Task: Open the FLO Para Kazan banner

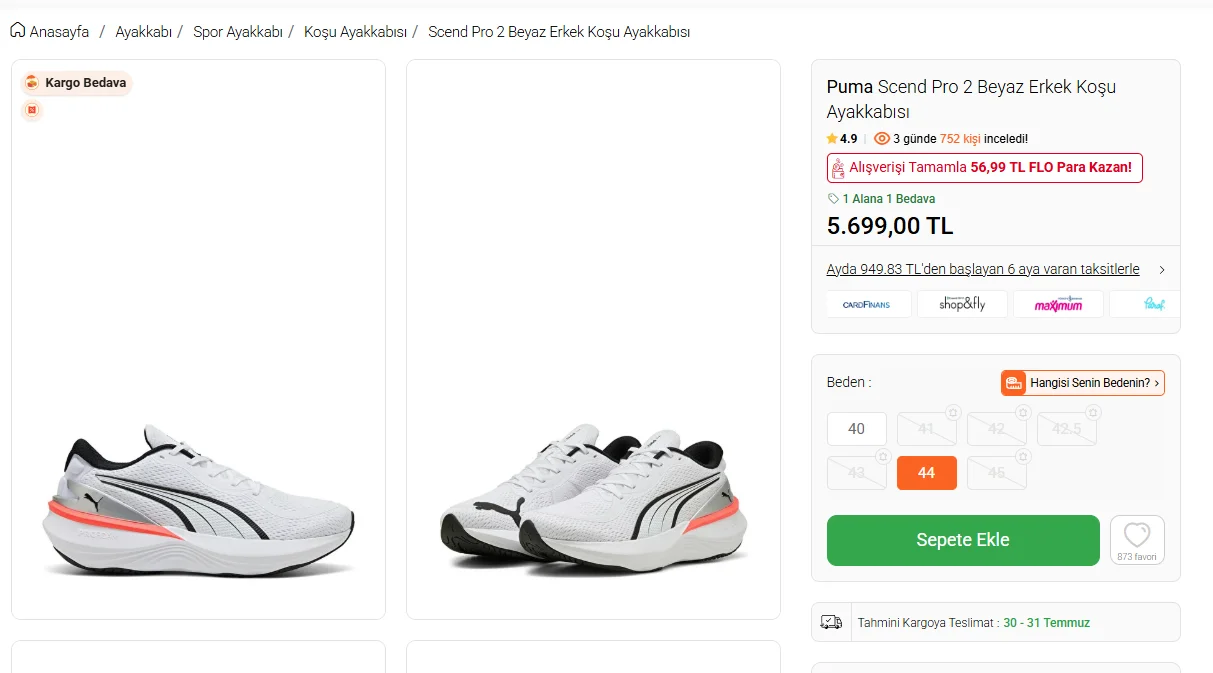Action: 985,168
